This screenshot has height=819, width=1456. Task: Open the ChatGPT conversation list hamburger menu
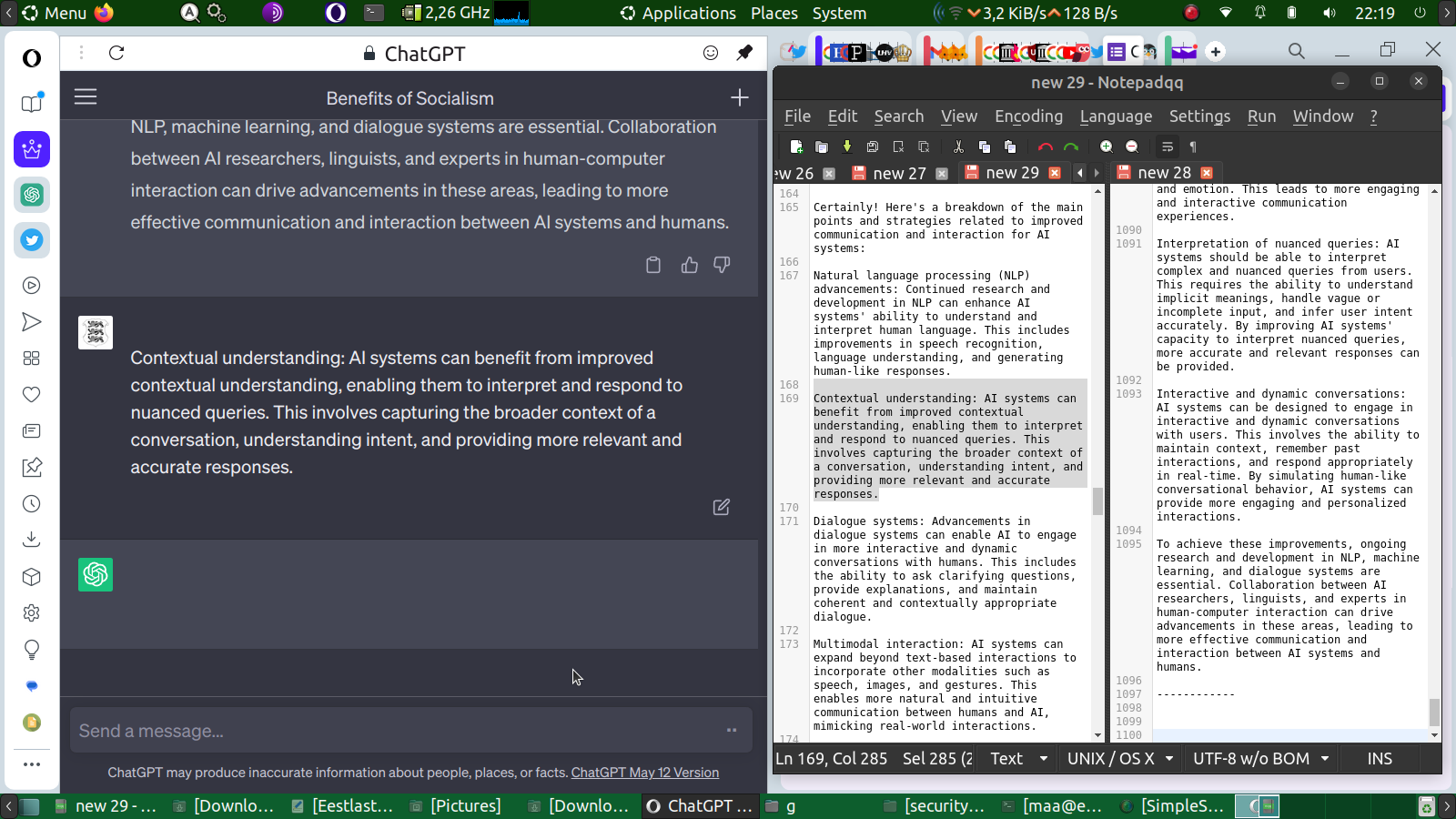coord(86,96)
